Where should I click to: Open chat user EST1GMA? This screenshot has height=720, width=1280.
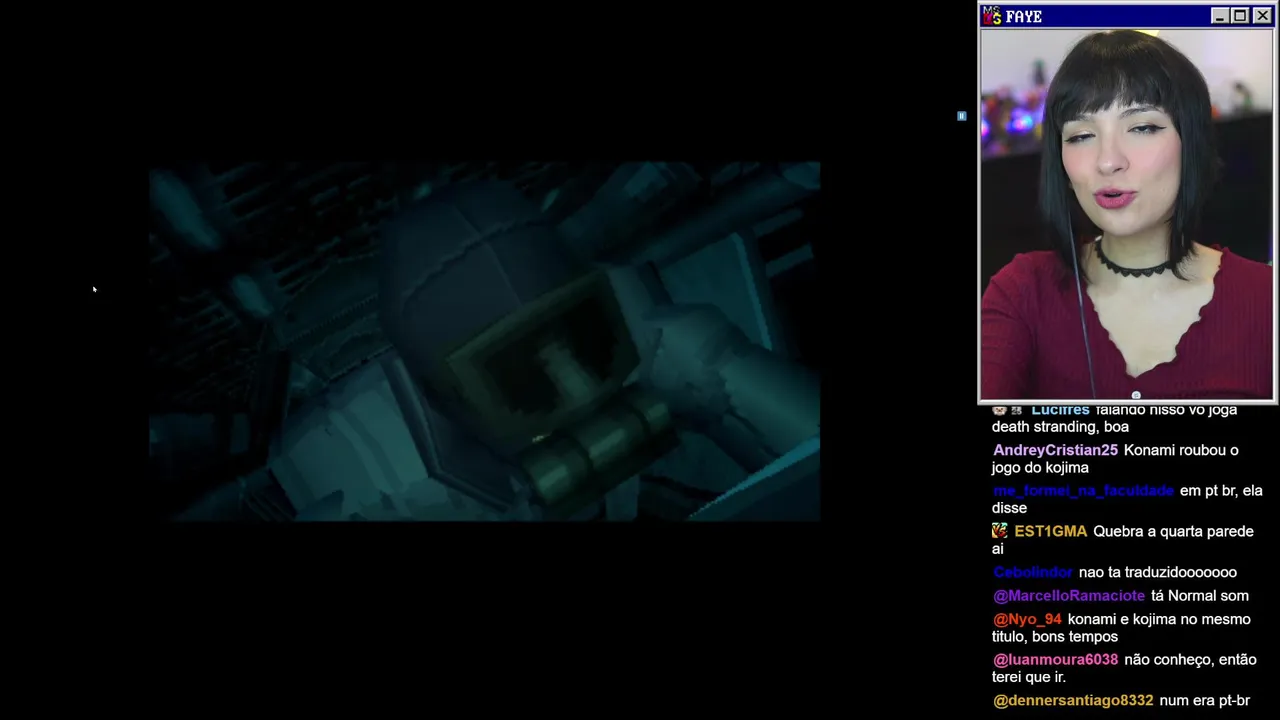click(x=1050, y=532)
